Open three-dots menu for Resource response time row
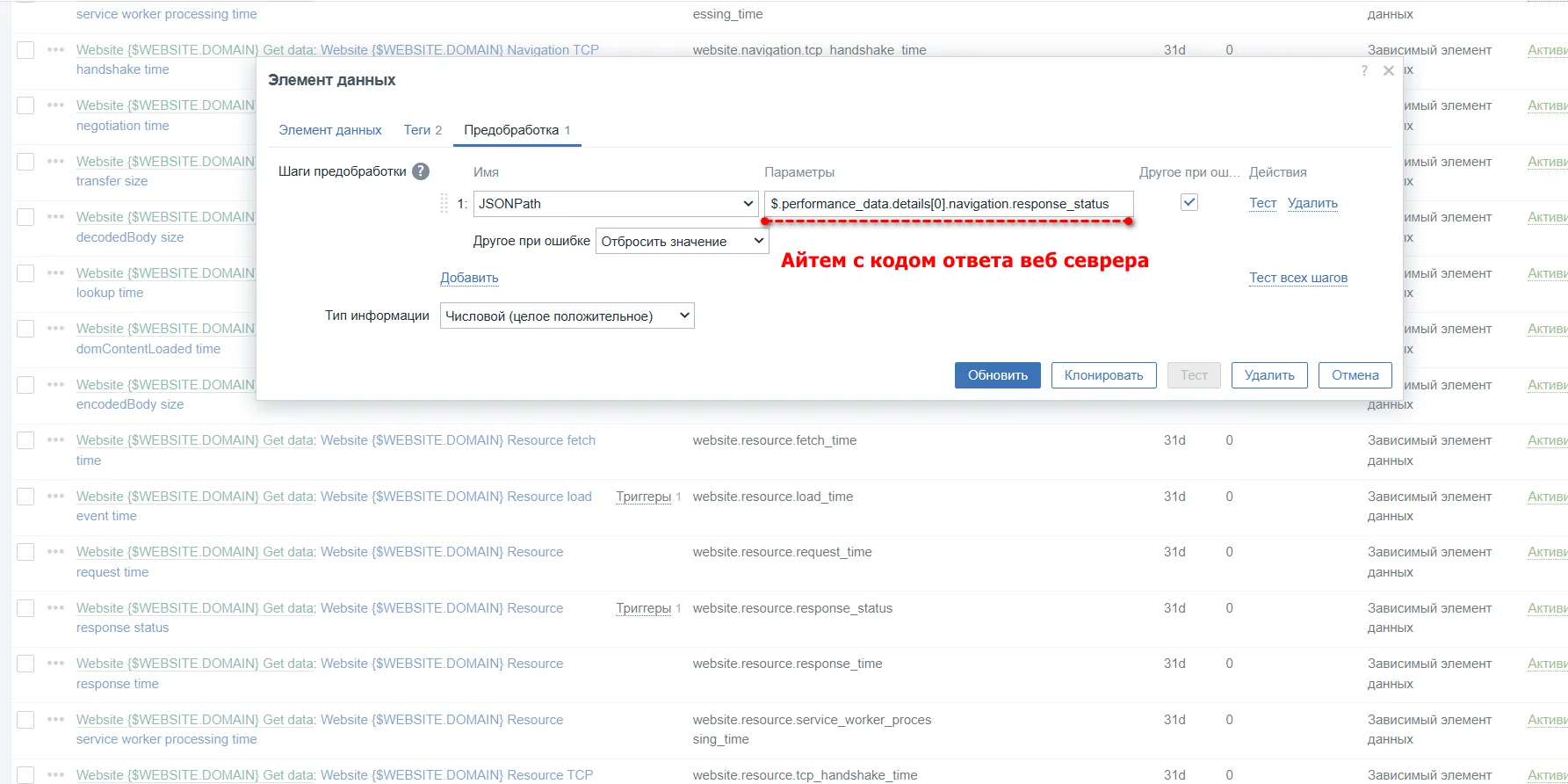Screen dimensions: 1568x784 pyautogui.click(x=56, y=663)
